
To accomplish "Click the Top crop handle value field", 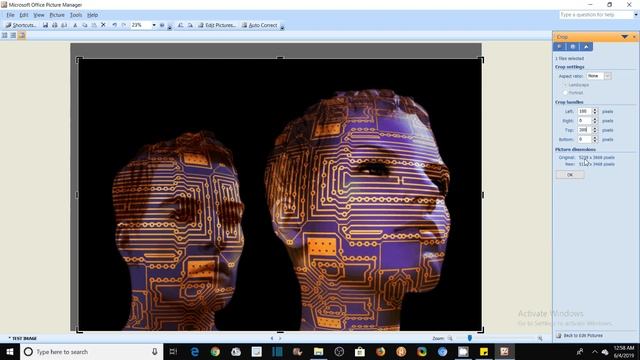I will (584, 130).
